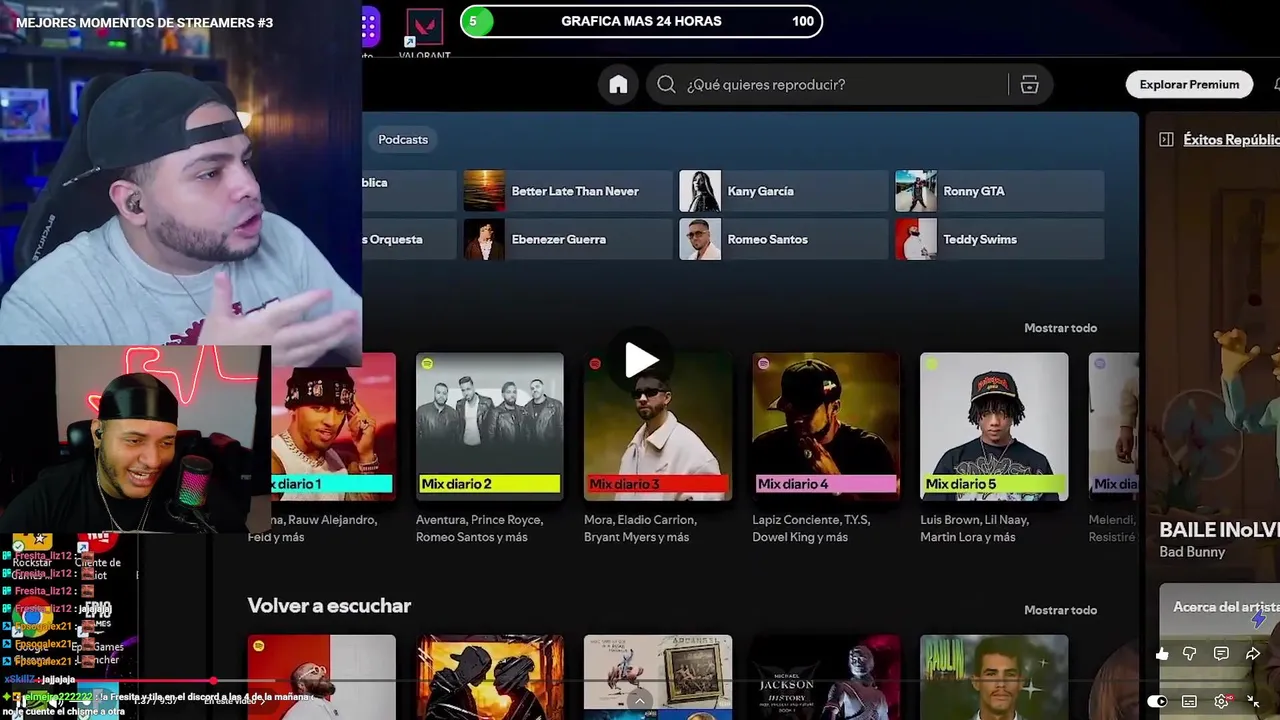Click the magnifier search icon in Spotify
This screenshot has width=1280, height=720.
667,85
